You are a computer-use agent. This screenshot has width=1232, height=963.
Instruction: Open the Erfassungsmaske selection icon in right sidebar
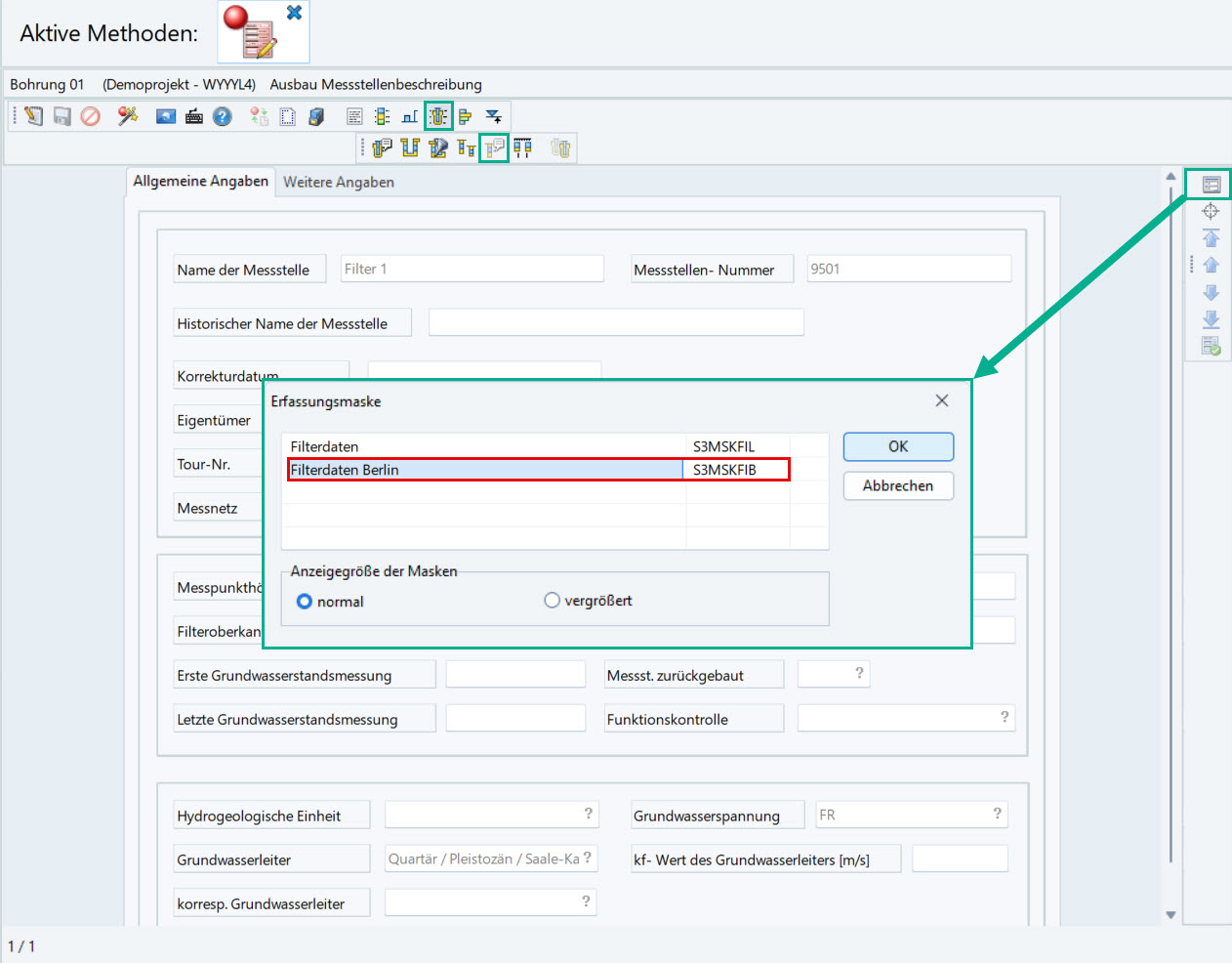[x=1211, y=184]
